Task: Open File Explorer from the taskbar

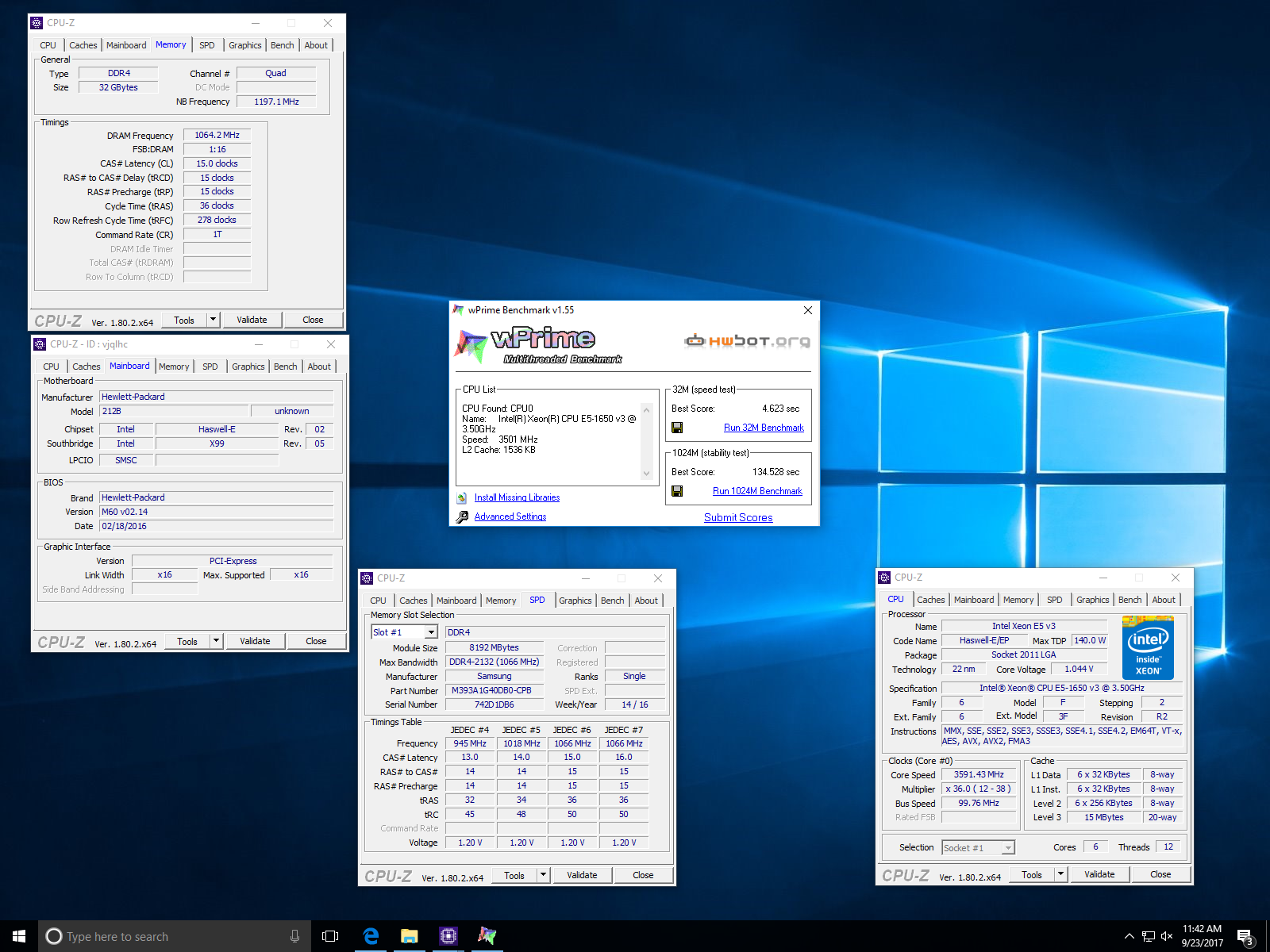Action: (410, 936)
